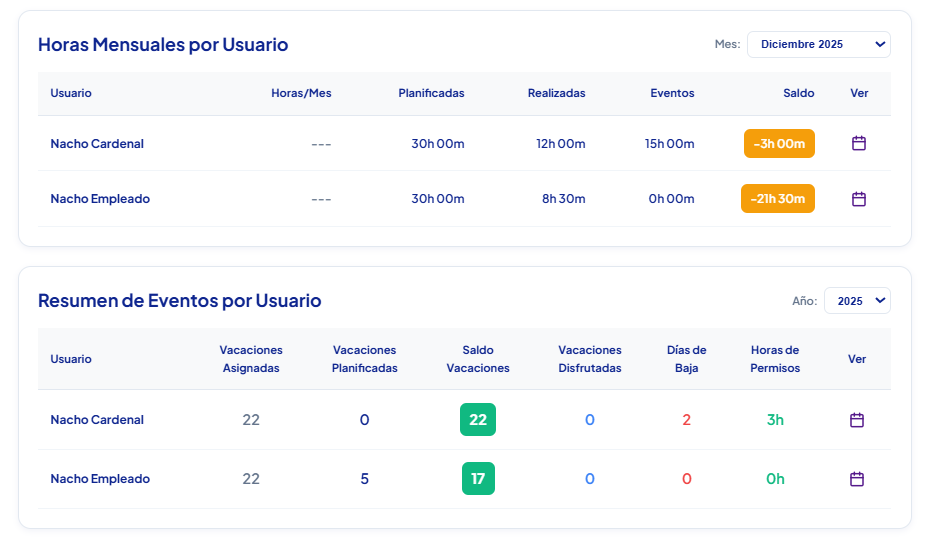The image size is (926, 541).
Task: Click the Resumen de Eventos por Usuario heading
Action: (x=180, y=301)
